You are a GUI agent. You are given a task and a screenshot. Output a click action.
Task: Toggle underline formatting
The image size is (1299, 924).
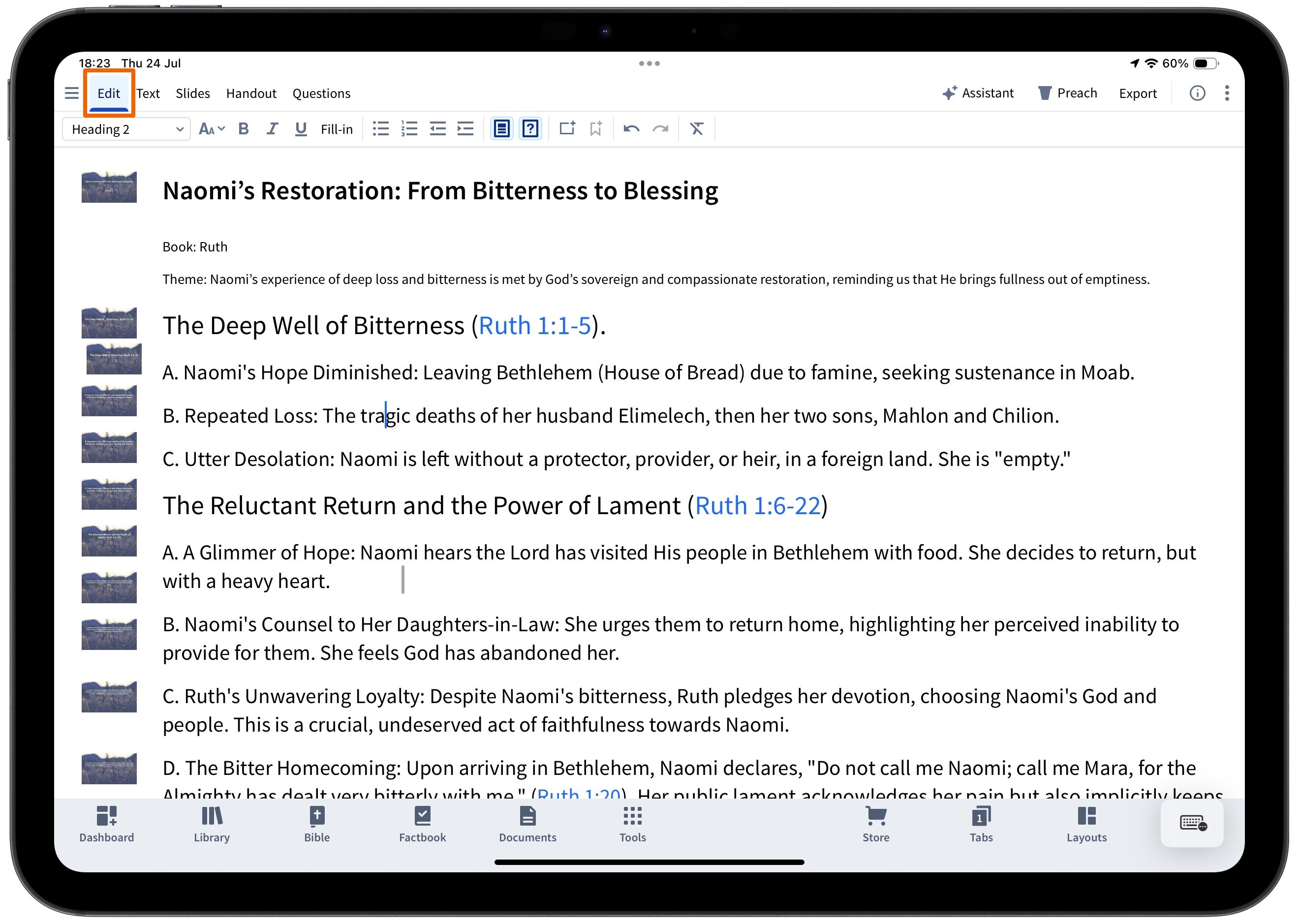(301, 129)
